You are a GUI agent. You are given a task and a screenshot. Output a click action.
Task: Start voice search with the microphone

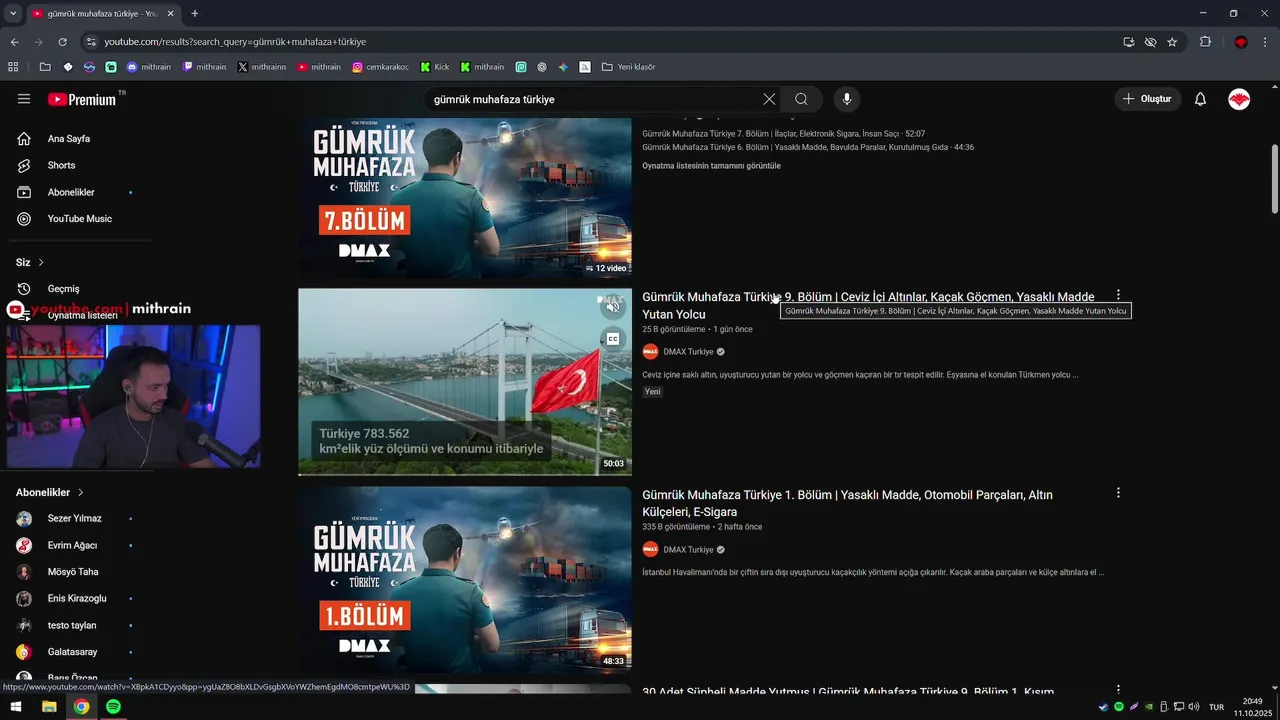pos(847,99)
